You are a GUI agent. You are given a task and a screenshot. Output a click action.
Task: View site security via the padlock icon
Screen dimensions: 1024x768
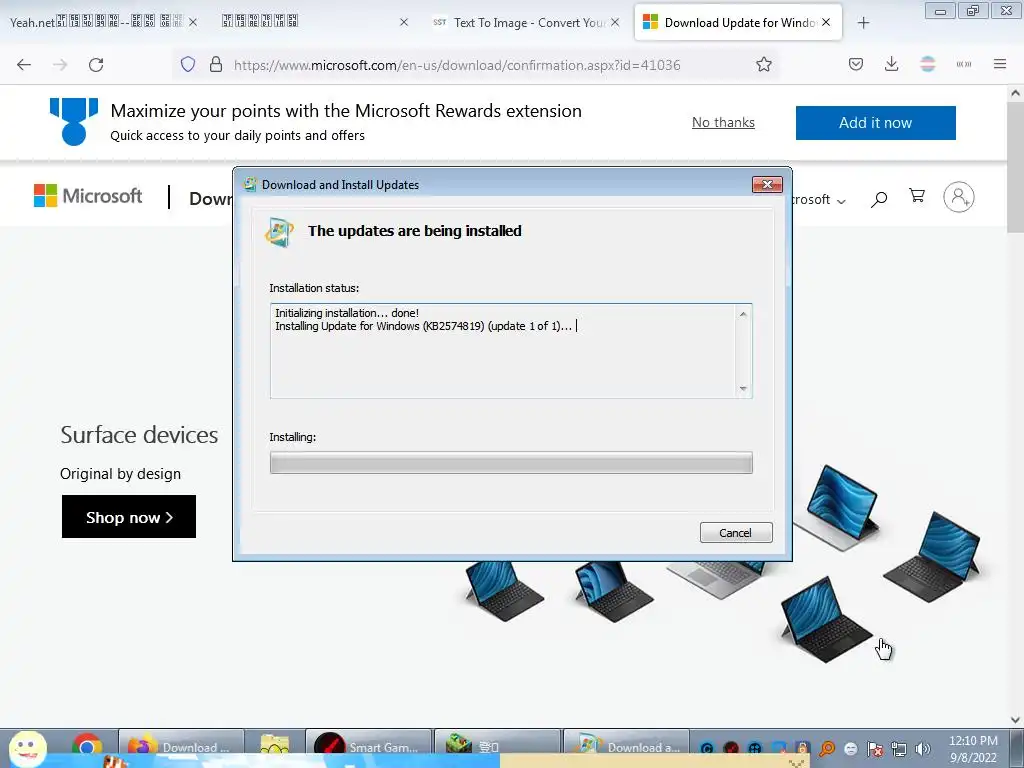(216, 65)
